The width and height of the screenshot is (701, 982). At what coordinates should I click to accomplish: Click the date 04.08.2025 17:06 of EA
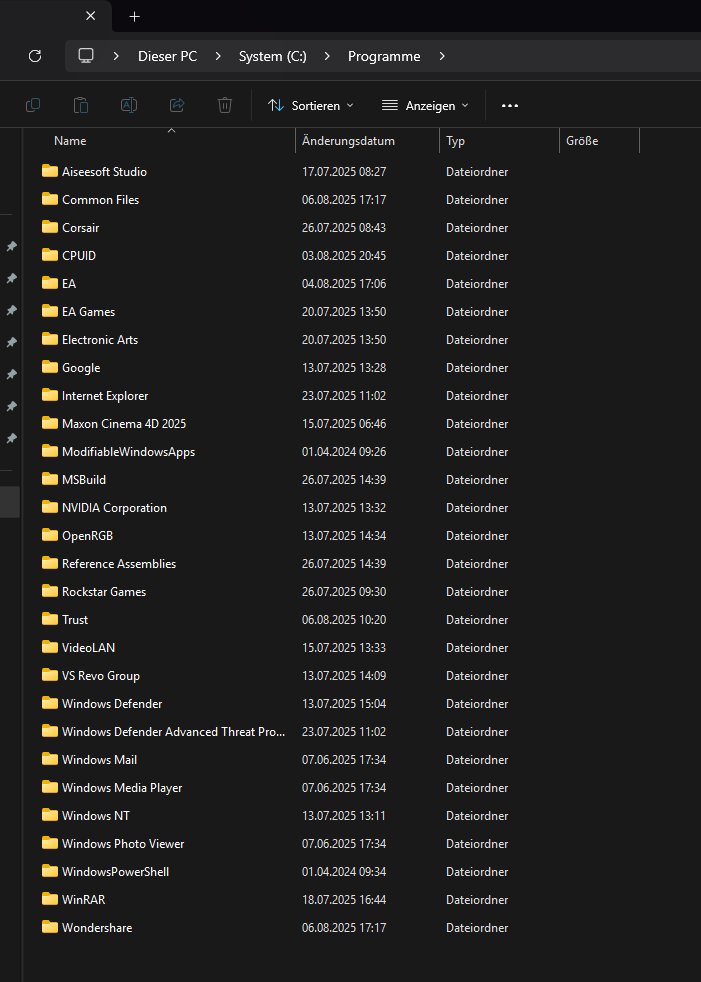(x=344, y=284)
